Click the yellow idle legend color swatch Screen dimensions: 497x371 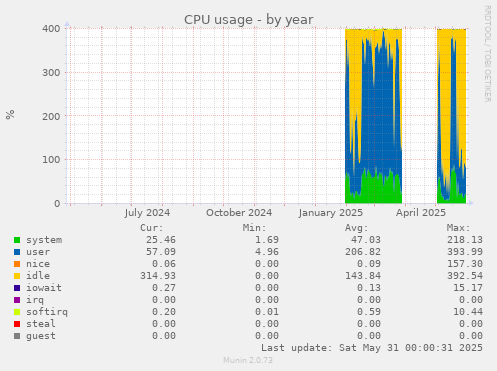point(17,276)
